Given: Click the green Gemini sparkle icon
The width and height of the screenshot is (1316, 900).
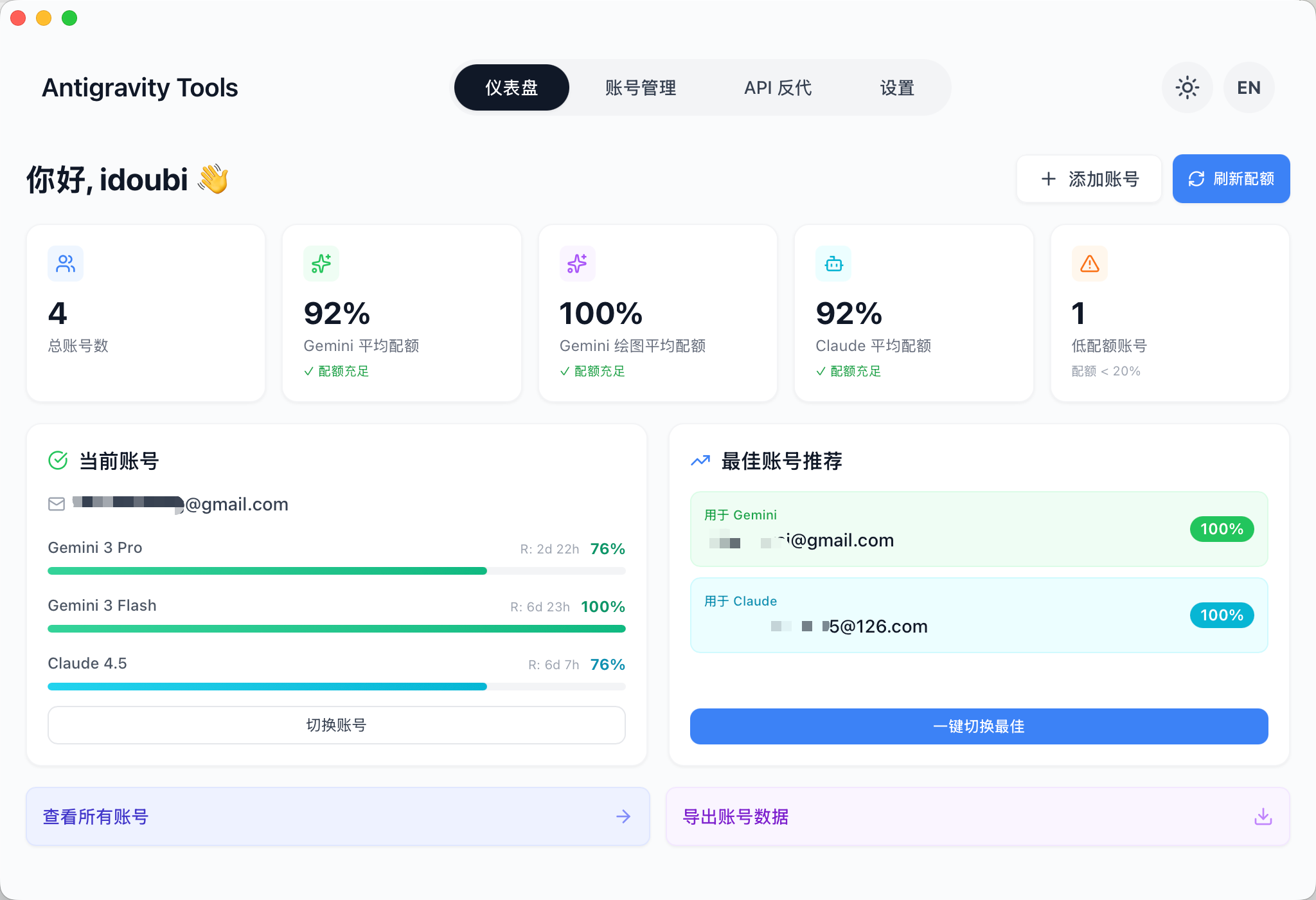Looking at the screenshot, I should (321, 264).
